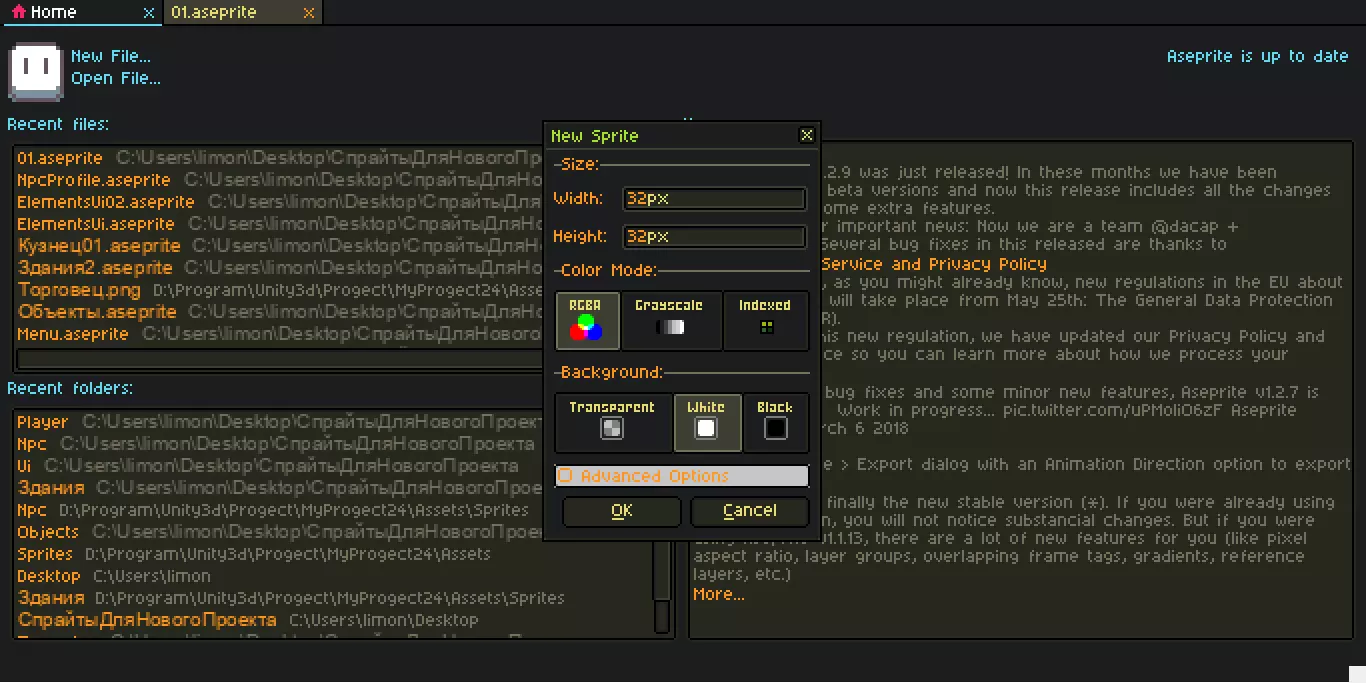Select RGBA color mode
The image size is (1366, 683).
pyautogui.click(x=588, y=321)
